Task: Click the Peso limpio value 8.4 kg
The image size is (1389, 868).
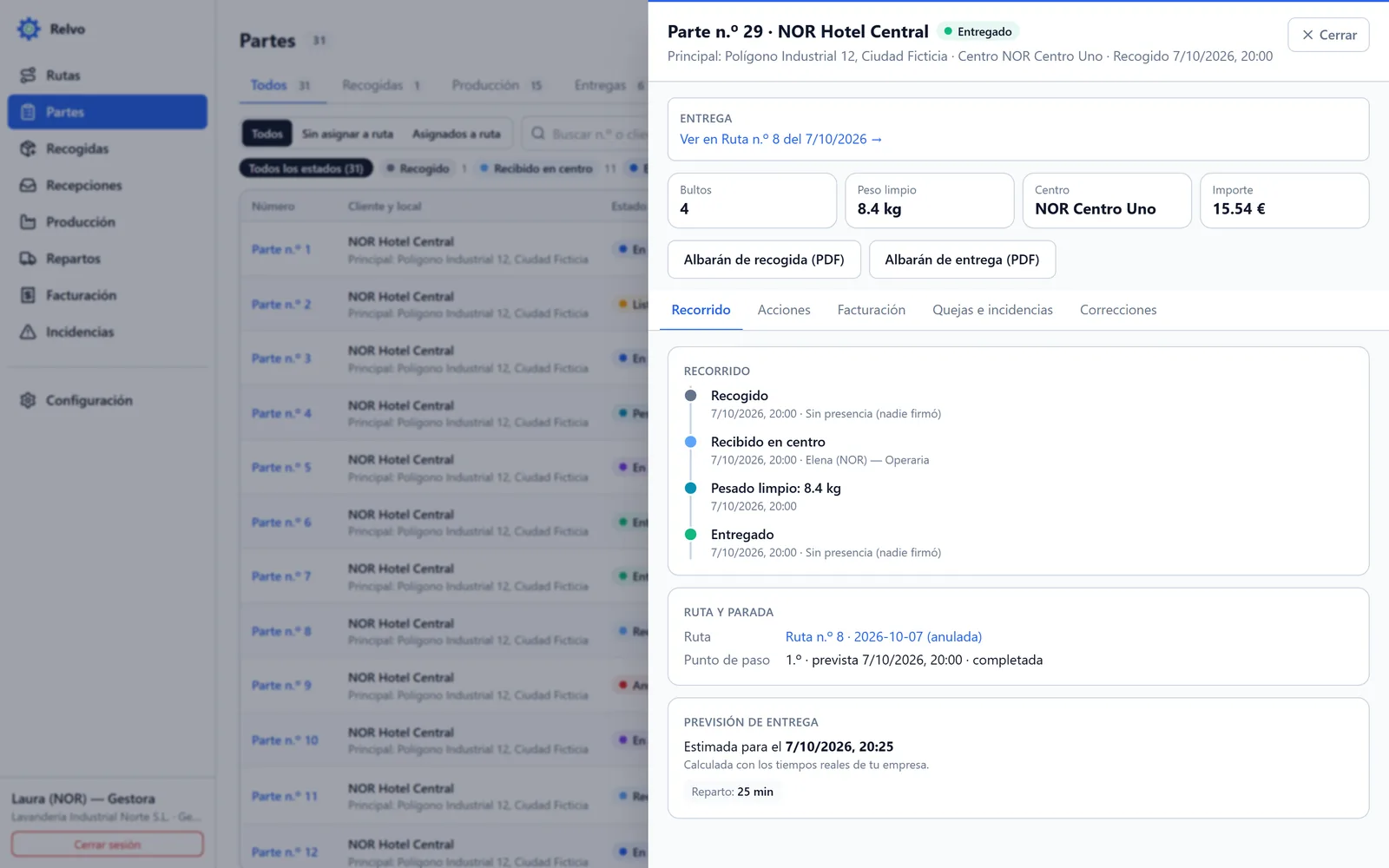Action: pos(879,208)
